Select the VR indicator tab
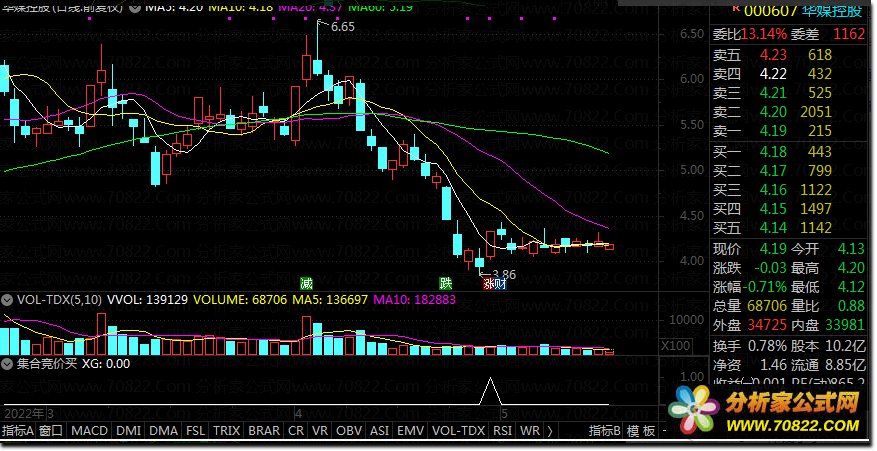 [x=320, y=431]
